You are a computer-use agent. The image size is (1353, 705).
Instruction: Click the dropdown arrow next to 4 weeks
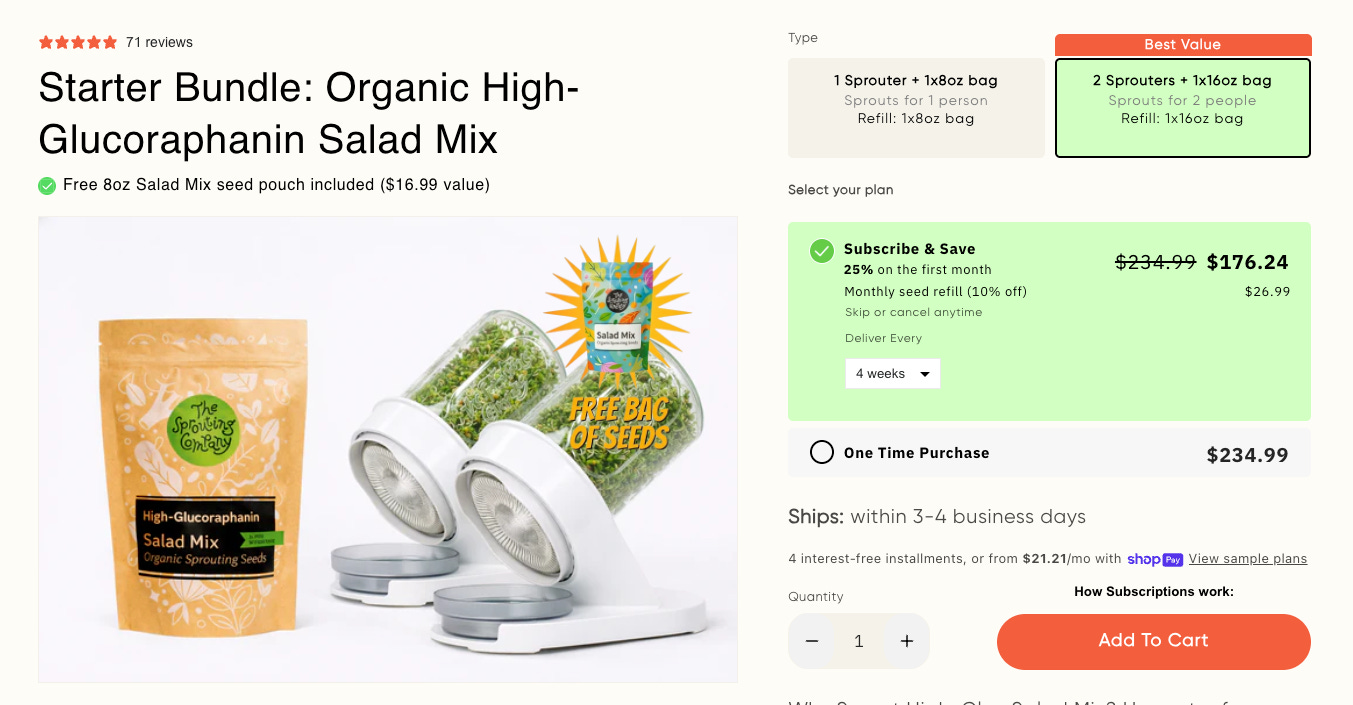[924, 374]
